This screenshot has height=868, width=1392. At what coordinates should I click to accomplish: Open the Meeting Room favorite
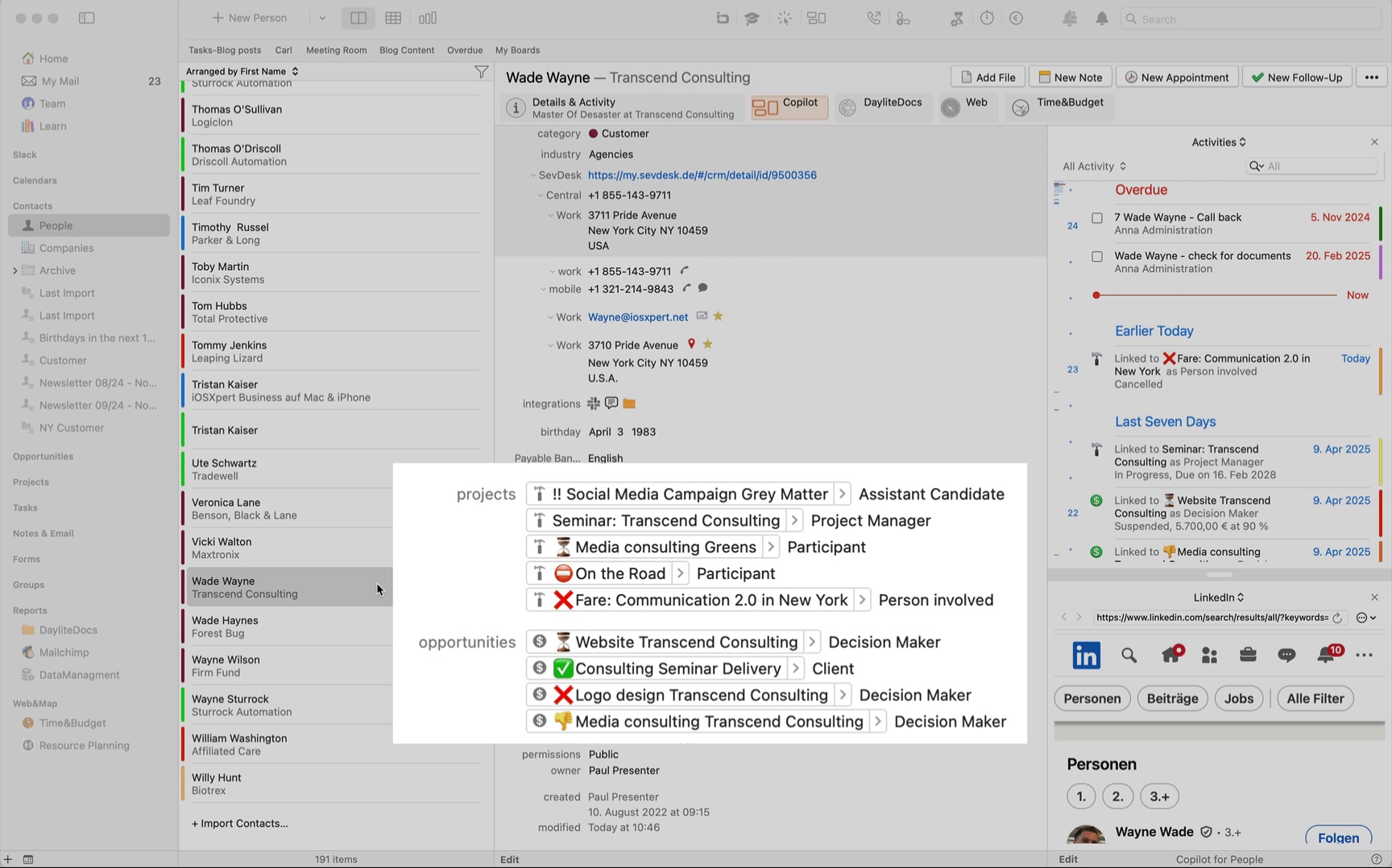[336, 50]
